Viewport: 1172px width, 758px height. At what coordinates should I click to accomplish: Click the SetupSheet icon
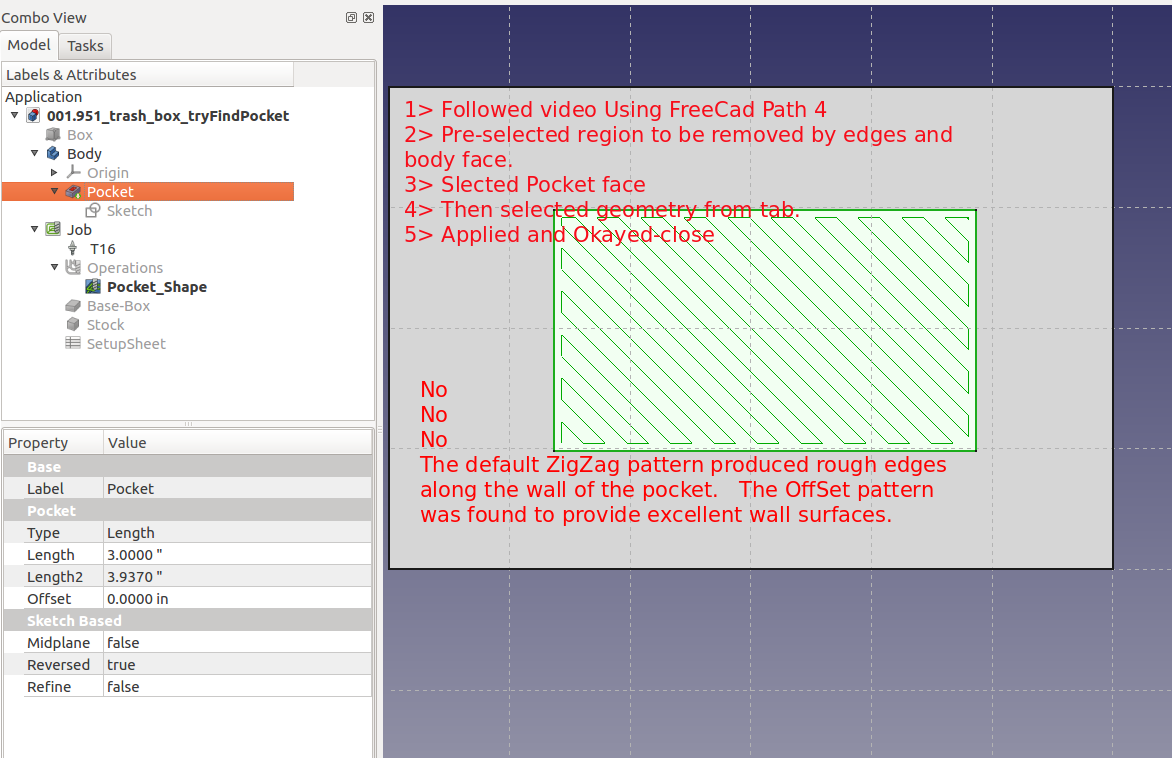[73, 344]
